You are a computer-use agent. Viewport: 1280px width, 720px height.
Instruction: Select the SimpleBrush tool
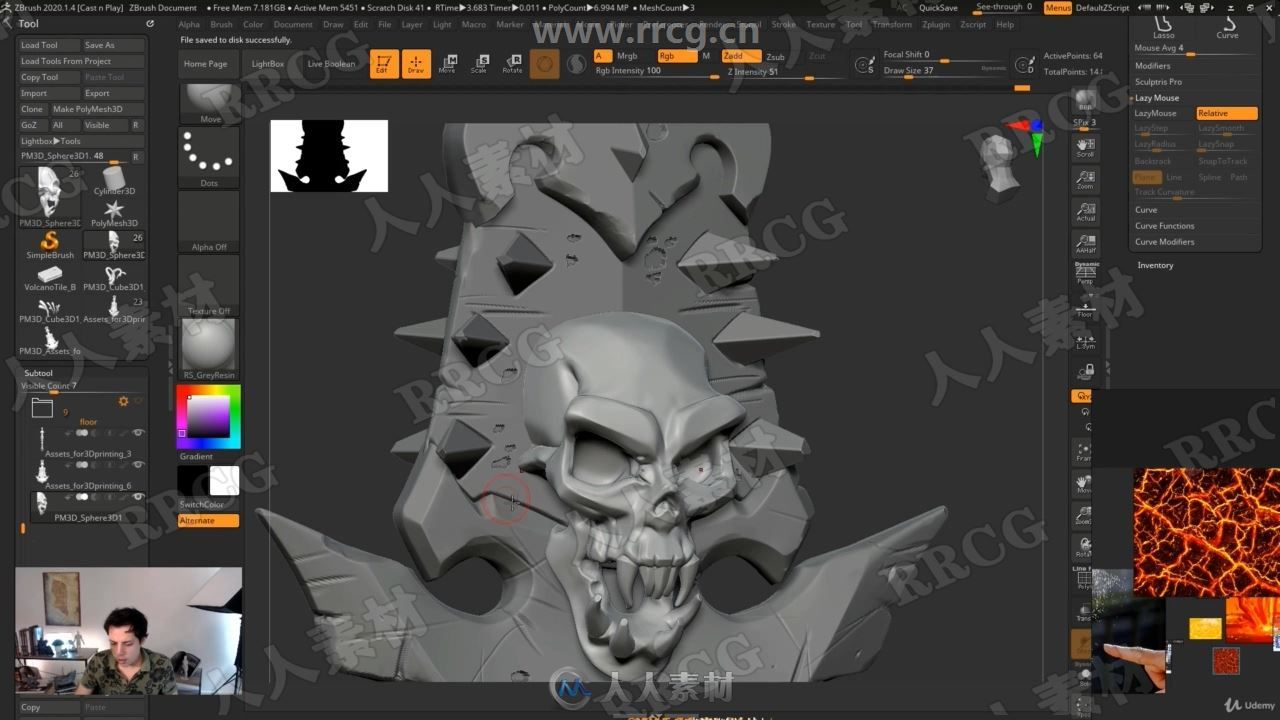click(x=50, y=245)
